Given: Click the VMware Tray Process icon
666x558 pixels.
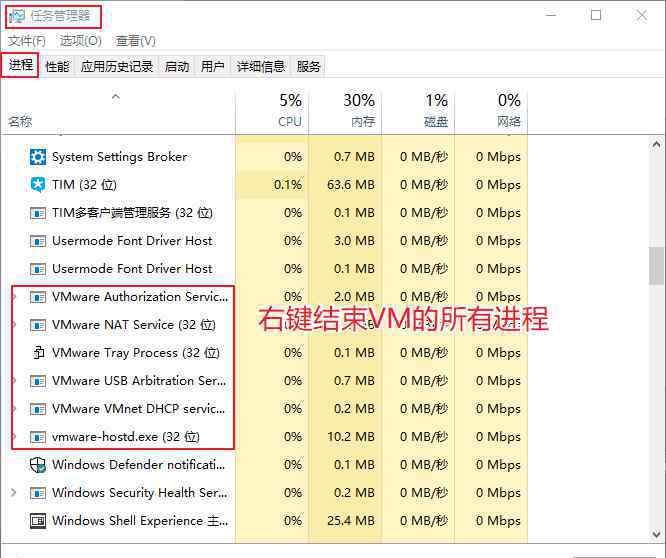Looking at the screenshot, I should [x=39, y=353].
